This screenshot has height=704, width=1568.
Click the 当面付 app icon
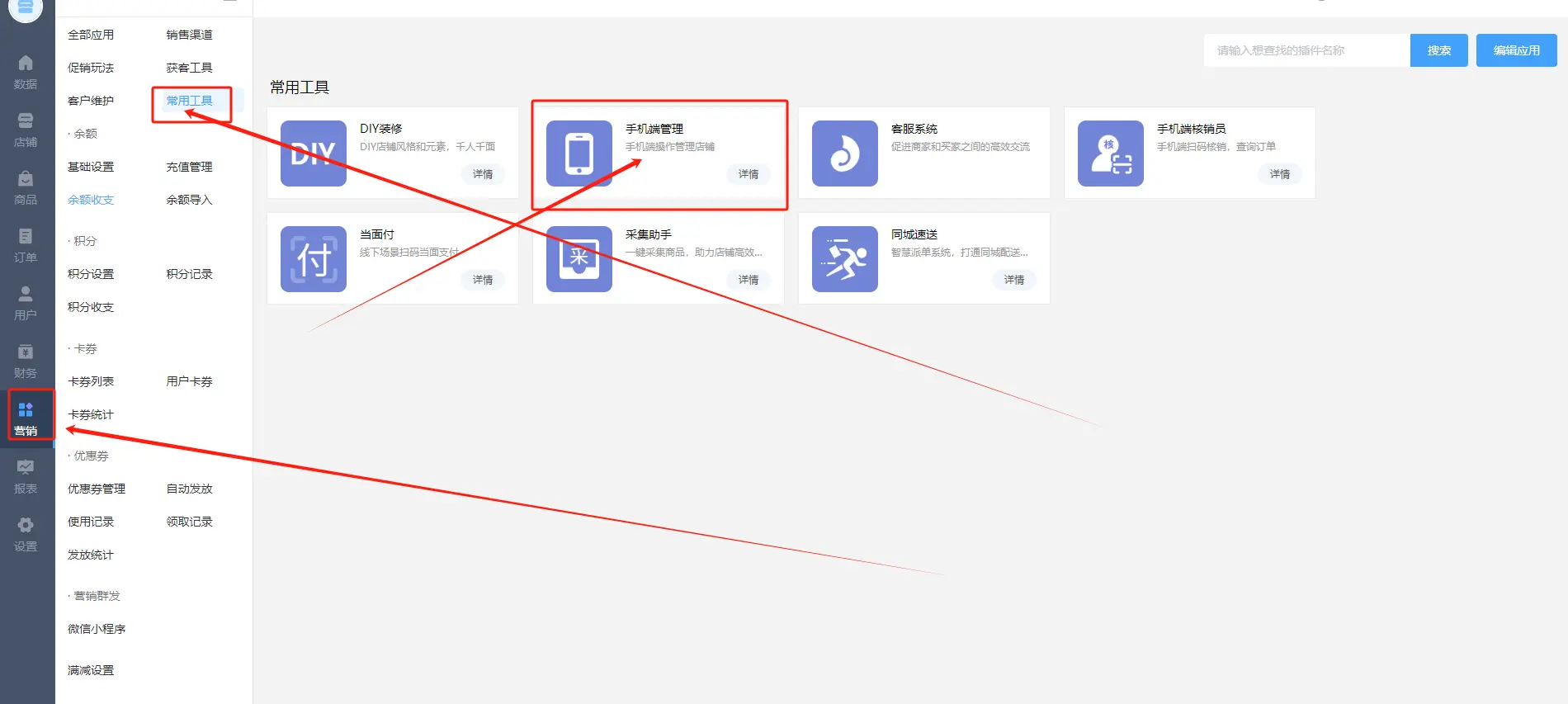point(314,259)
